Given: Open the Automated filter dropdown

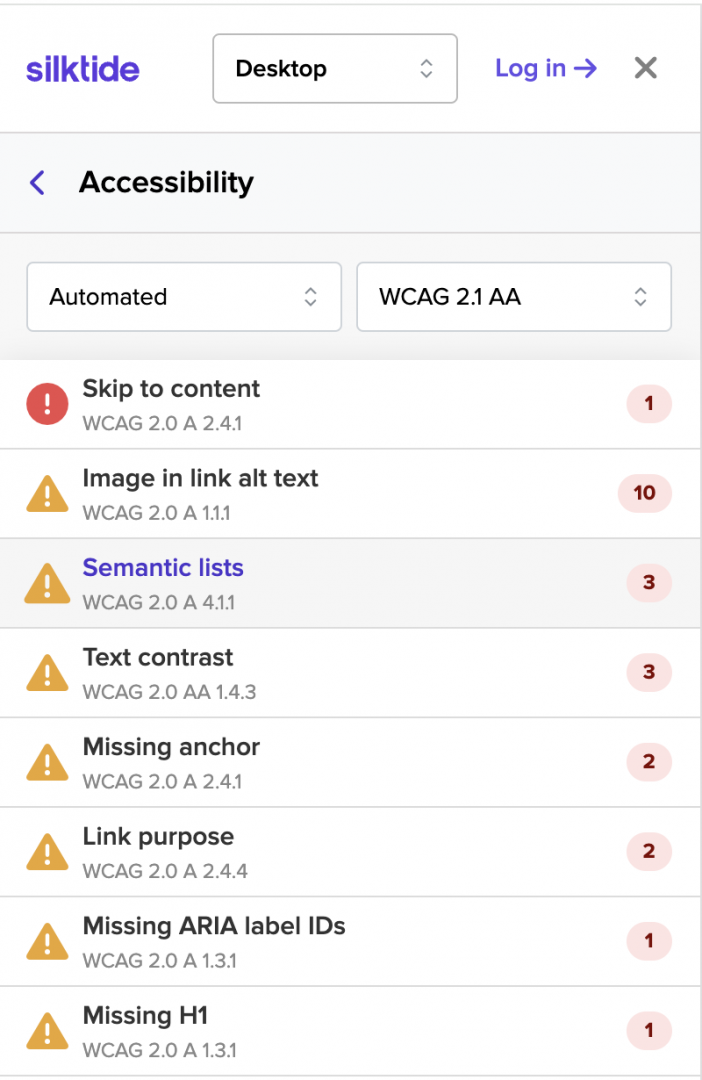Looking at the screenshot, I should click(183, 297).
